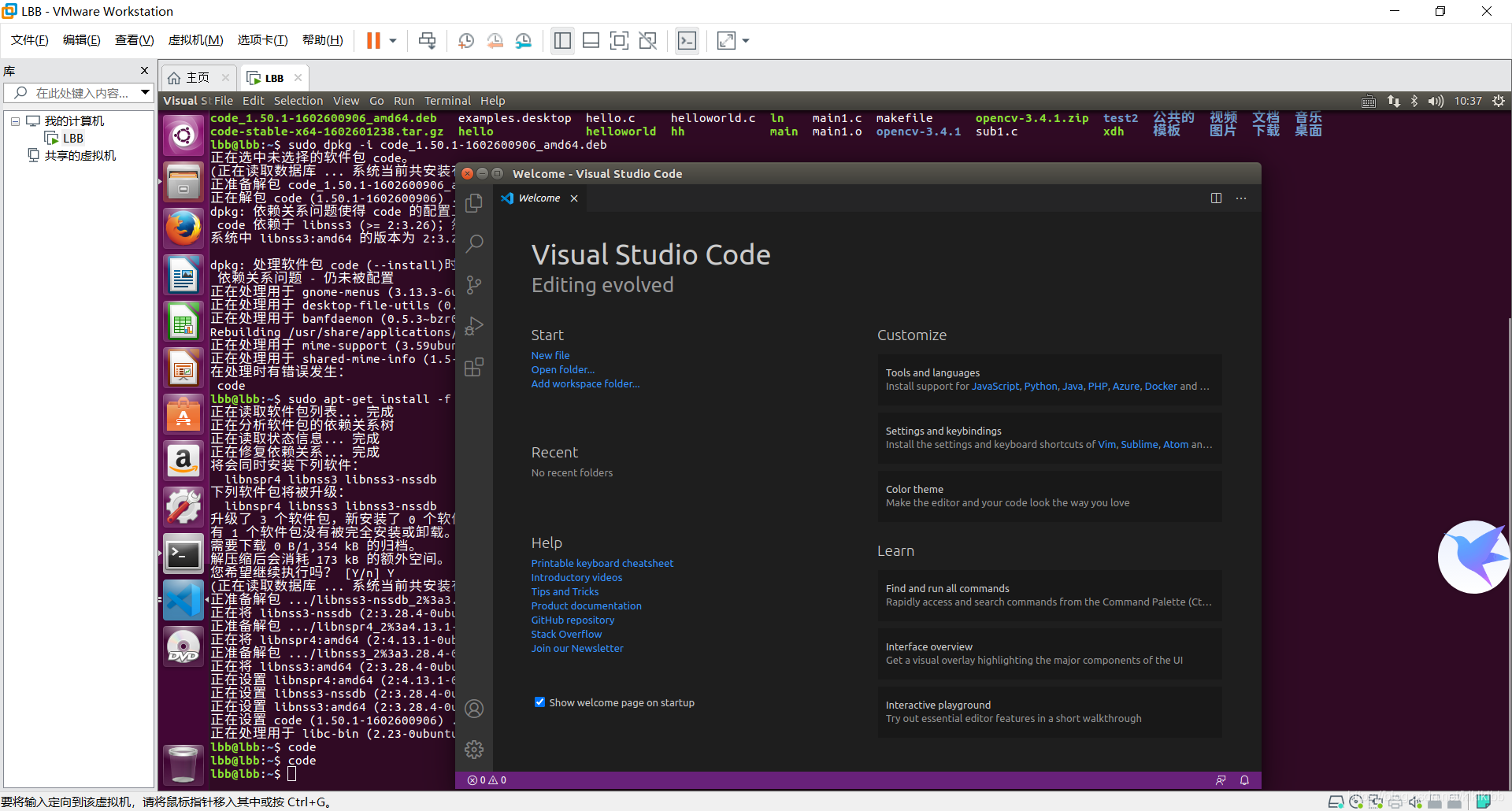
Task: Collapse 我的计算机 tree node
Action: click(x=15, y=121)
